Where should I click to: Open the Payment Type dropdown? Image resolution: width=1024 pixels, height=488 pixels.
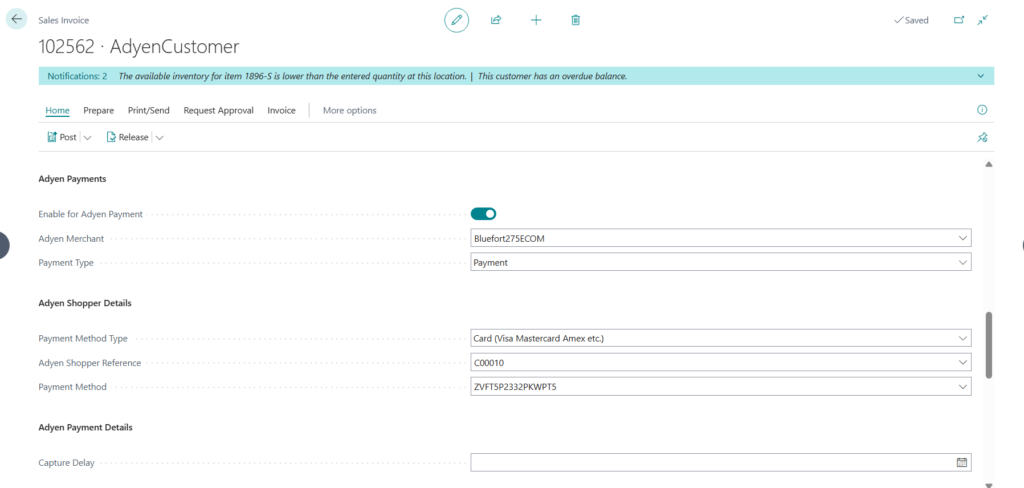point(962,262)
